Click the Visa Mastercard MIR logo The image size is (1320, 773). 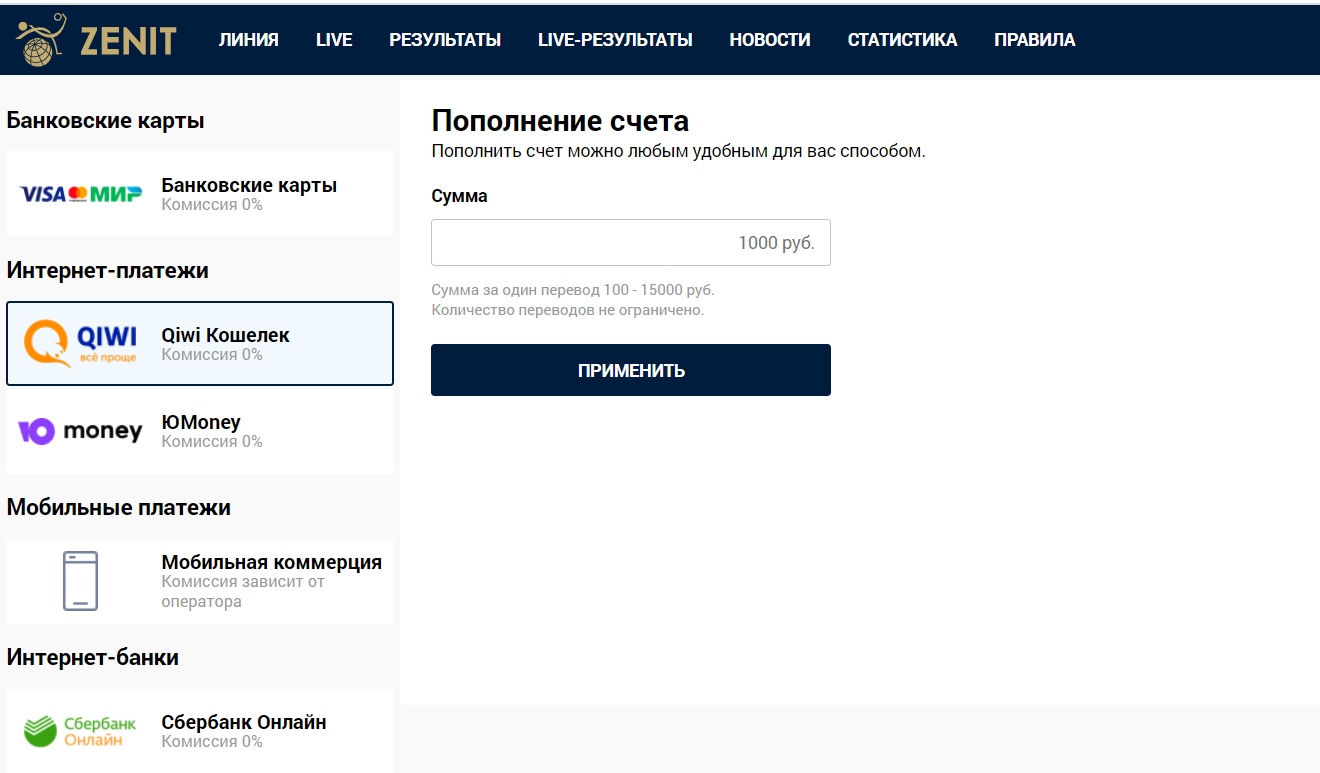pos(81,194)
